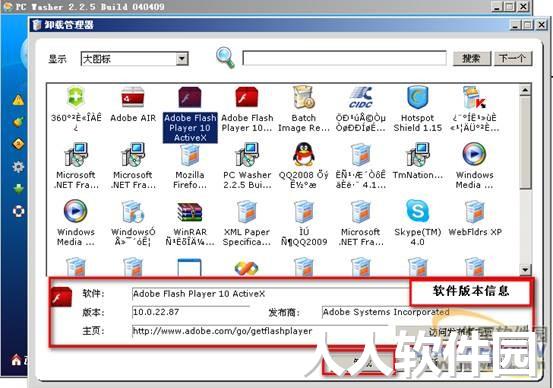Click the lifebuoy help icon in PC Washer sidebar

(x=18, y=211)
